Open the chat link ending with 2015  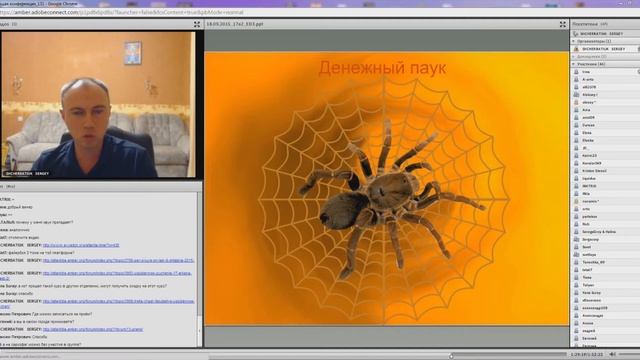coord(118,260)
